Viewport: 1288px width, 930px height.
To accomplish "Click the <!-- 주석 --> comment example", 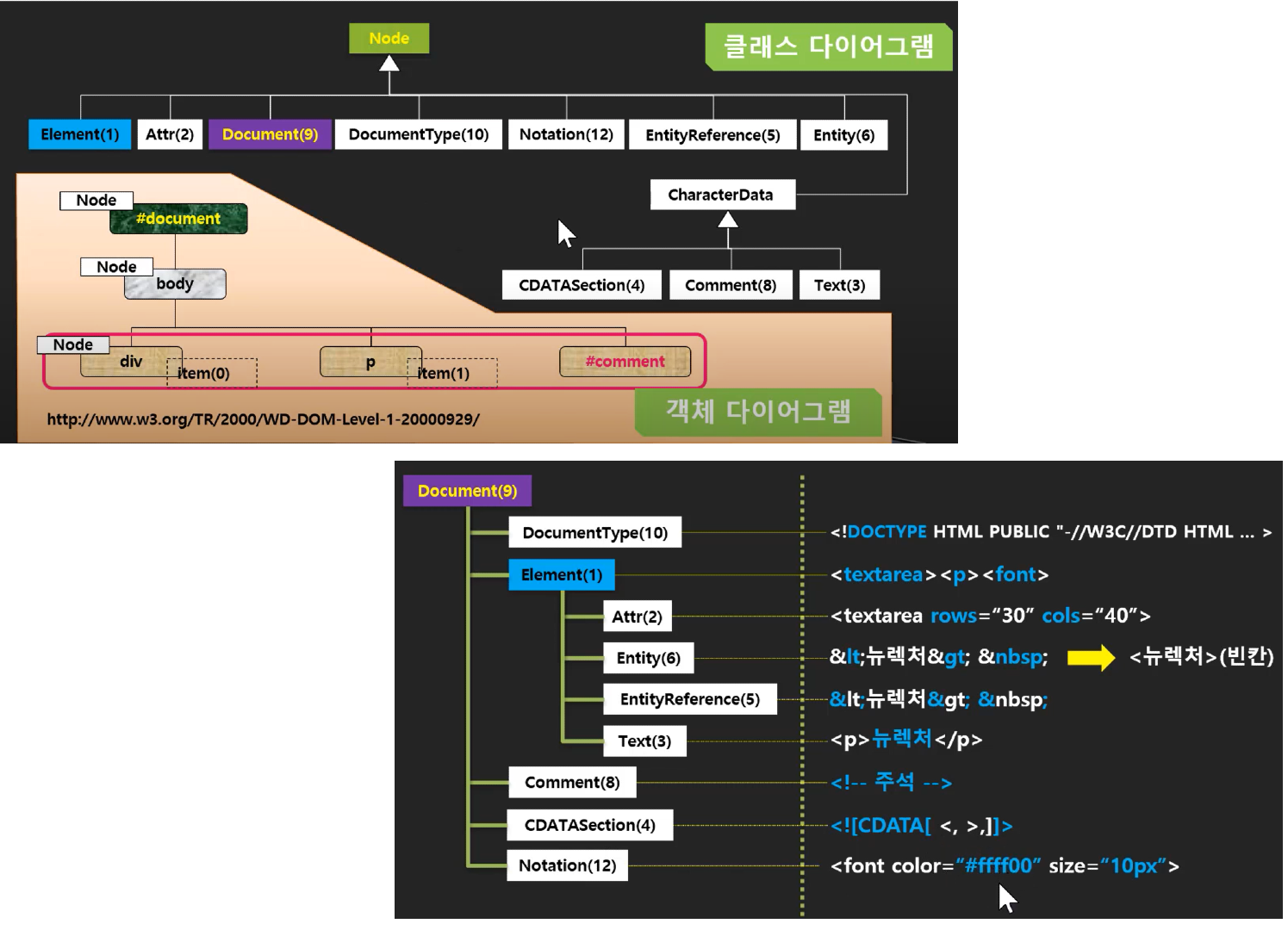I will click(891, 782).
